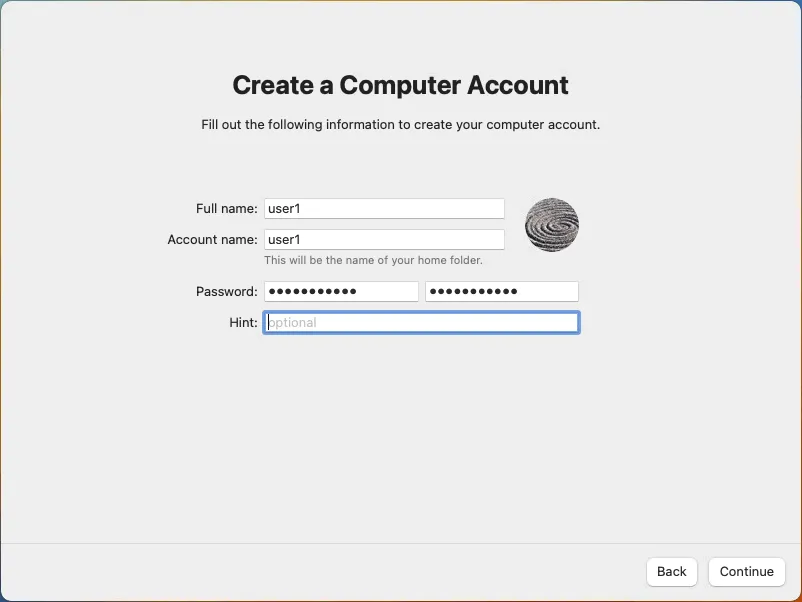
Task: Click the "Full name:" label
Action: pyautogui.click(x=227, y=208)
